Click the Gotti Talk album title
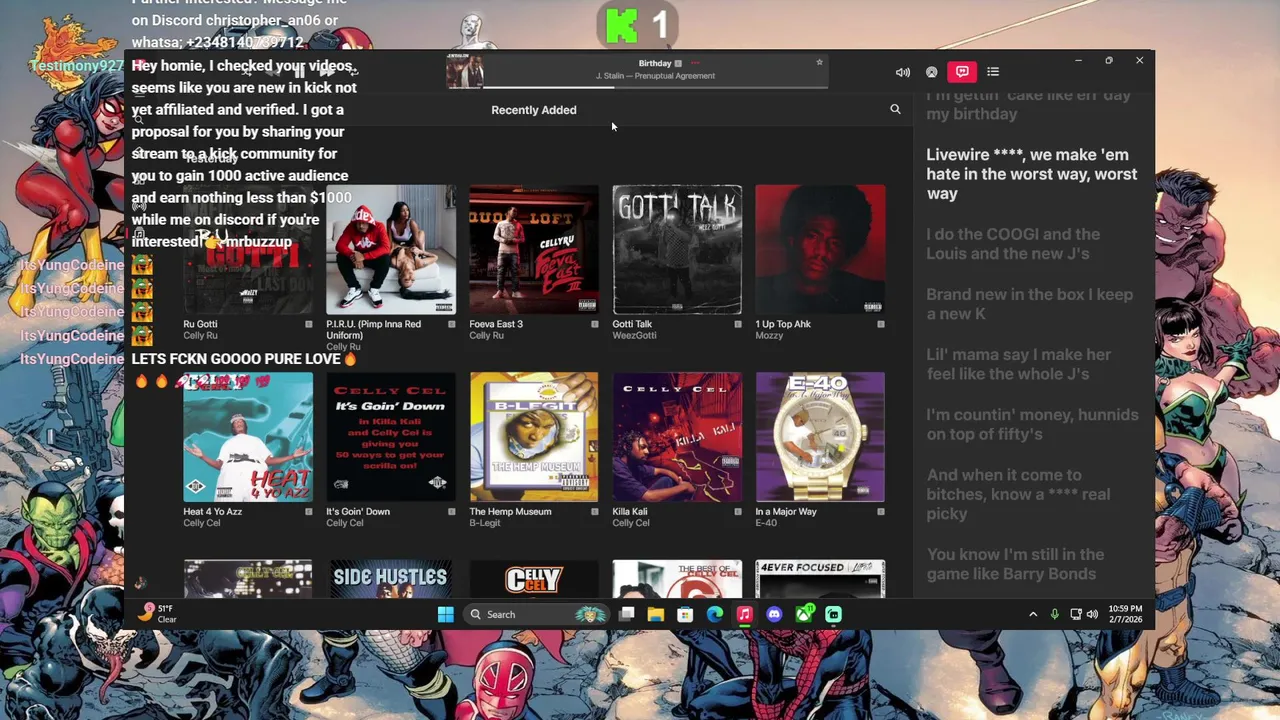This screenshot has width=1280, height=720. (x=632, y=324)
